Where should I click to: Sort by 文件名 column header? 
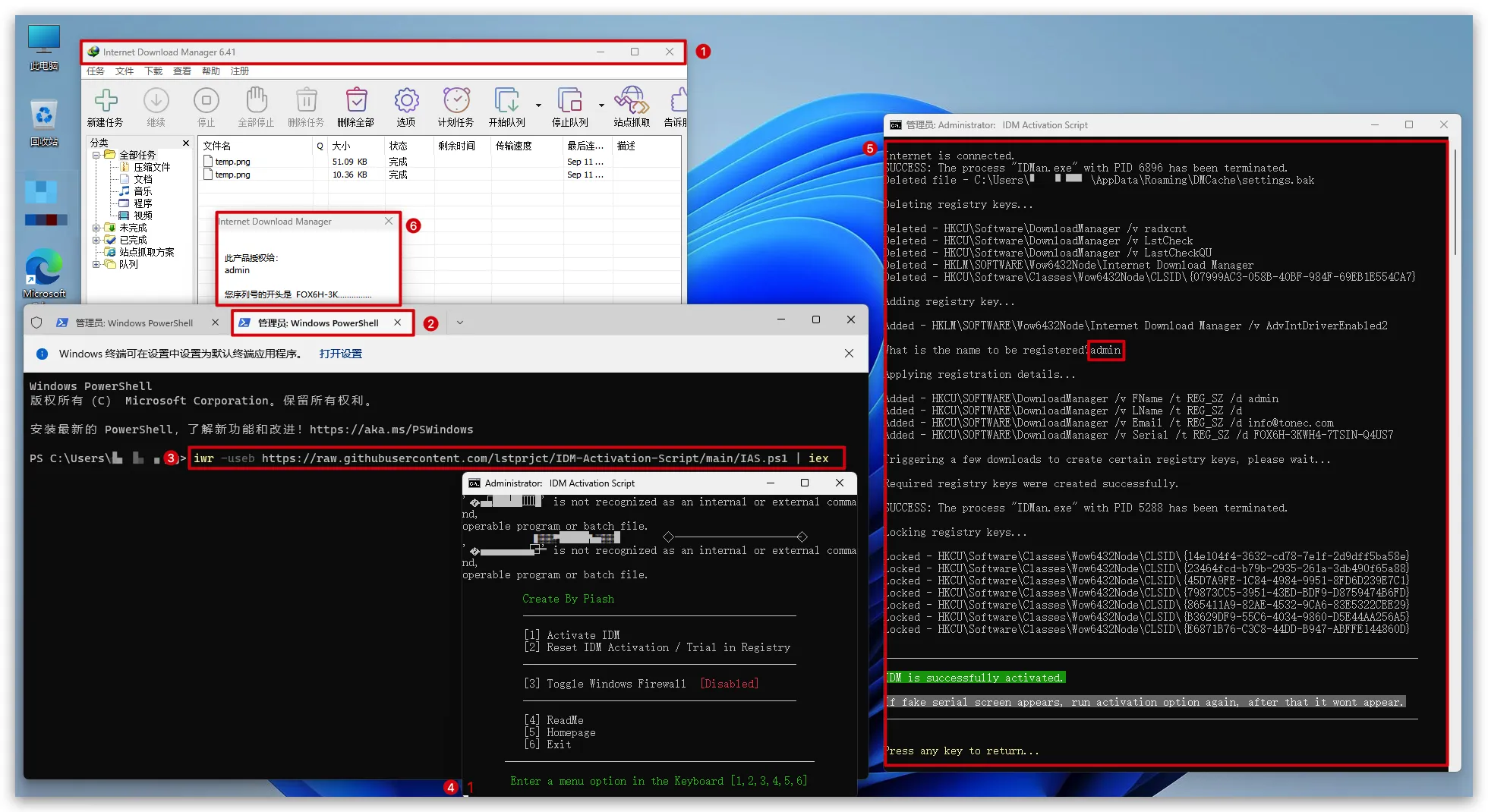(x=256, y=146)
